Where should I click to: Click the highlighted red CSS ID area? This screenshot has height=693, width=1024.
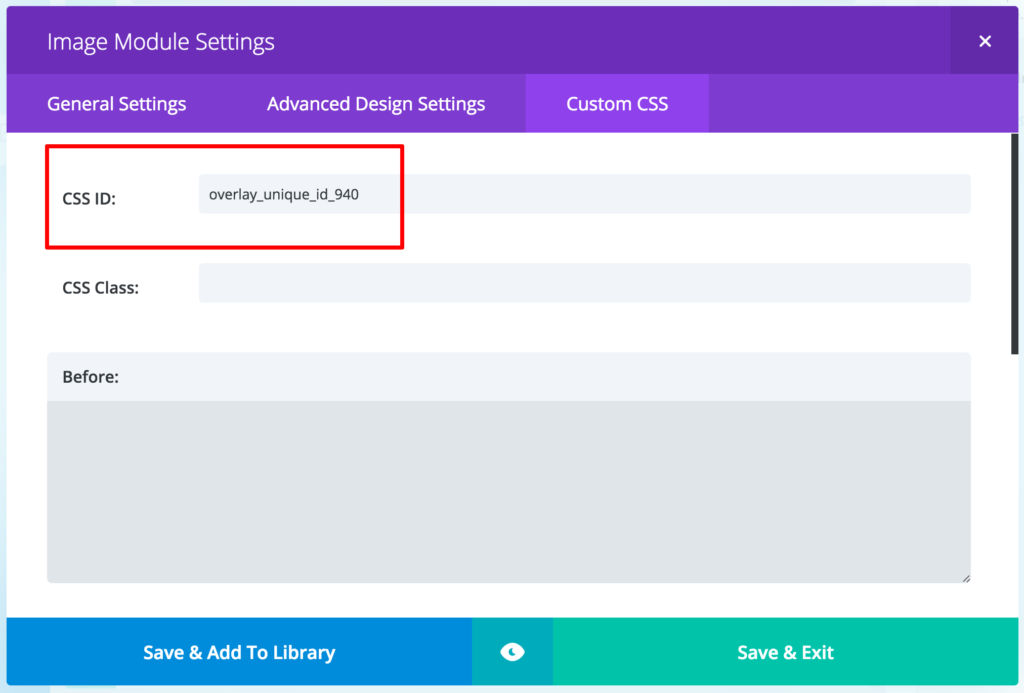(x=224, y=196)
